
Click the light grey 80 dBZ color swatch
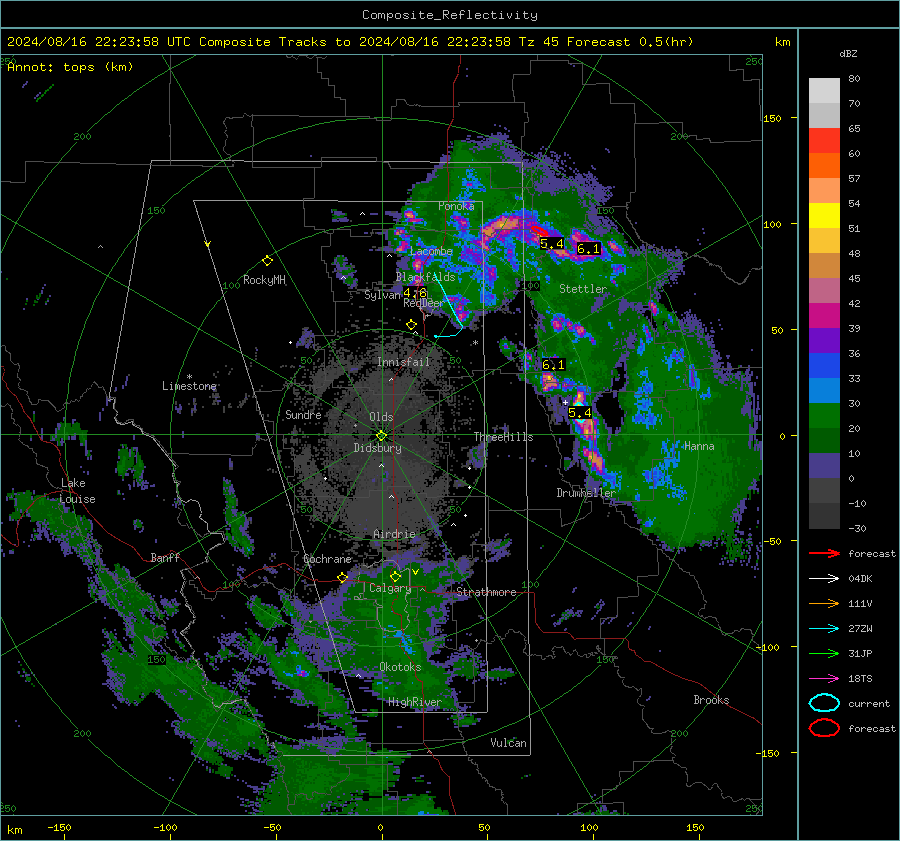[x=824, y=90]
